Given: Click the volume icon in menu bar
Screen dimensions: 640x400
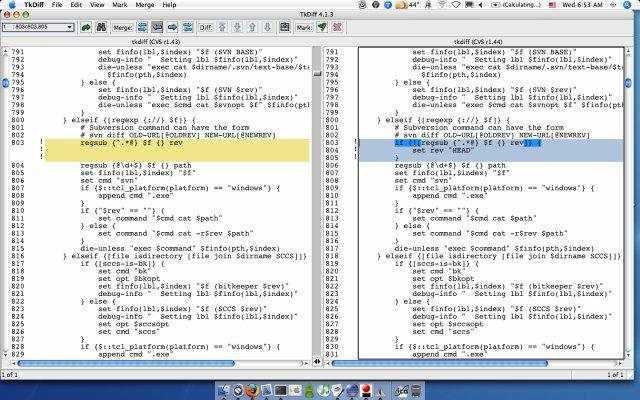Looking at the screenshot, I should [481, 5].
